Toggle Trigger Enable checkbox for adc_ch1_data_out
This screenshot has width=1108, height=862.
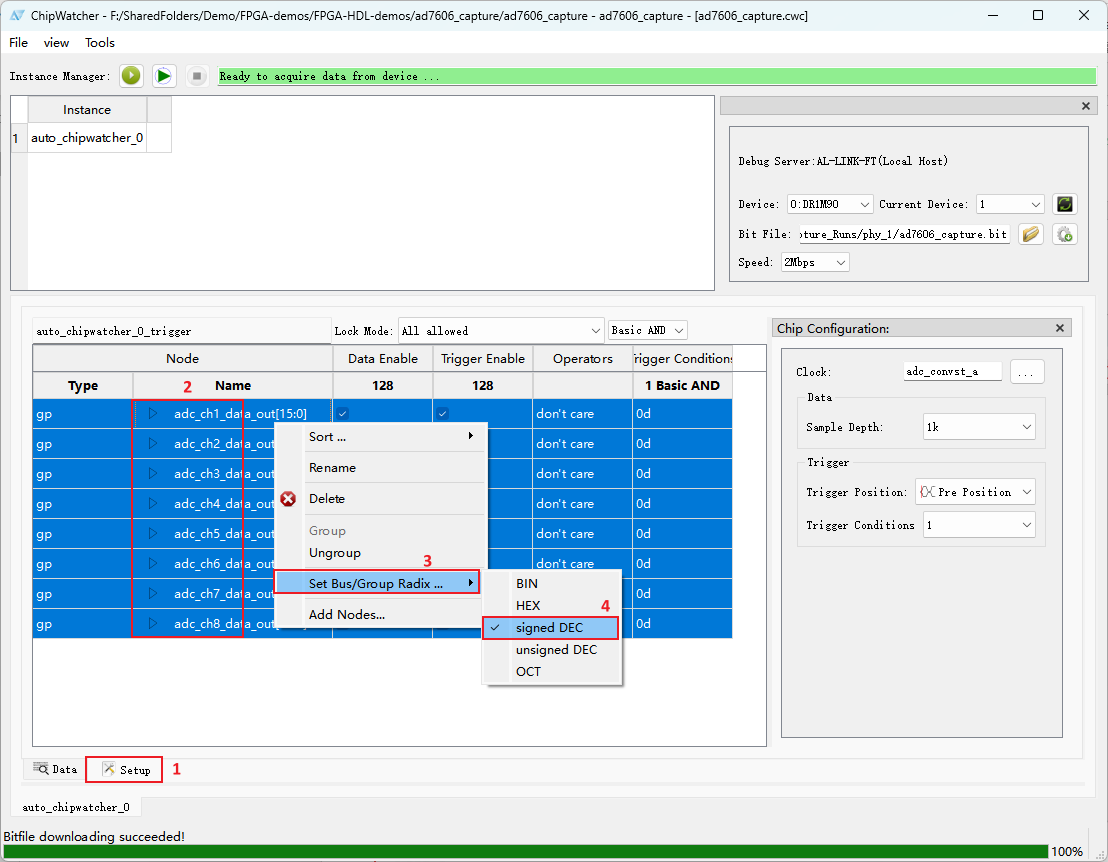(442, 413)
